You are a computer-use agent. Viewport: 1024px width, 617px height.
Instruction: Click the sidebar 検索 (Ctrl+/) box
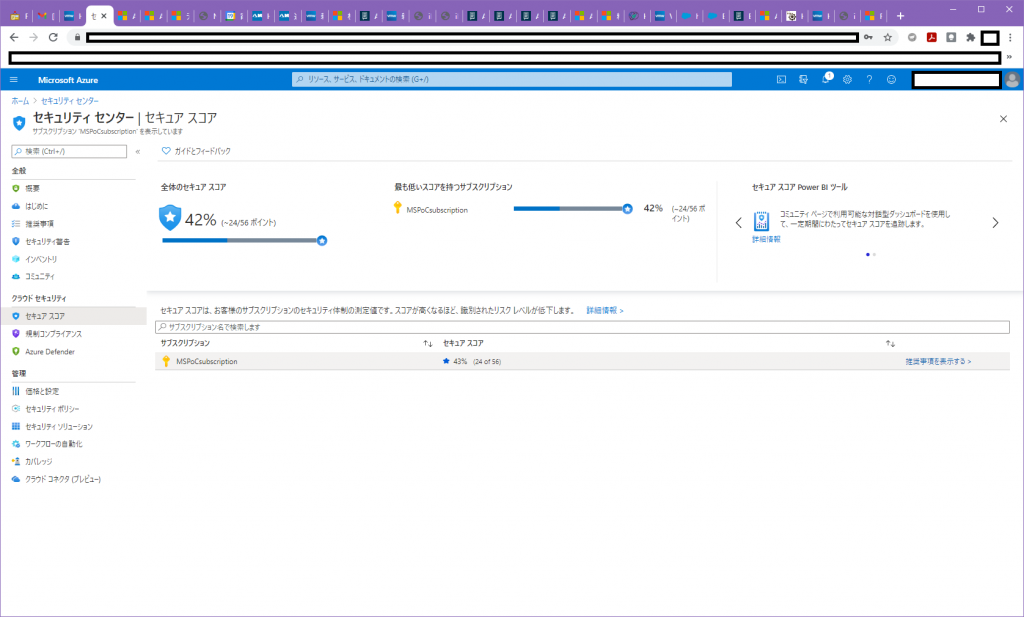tap(69, 151)
